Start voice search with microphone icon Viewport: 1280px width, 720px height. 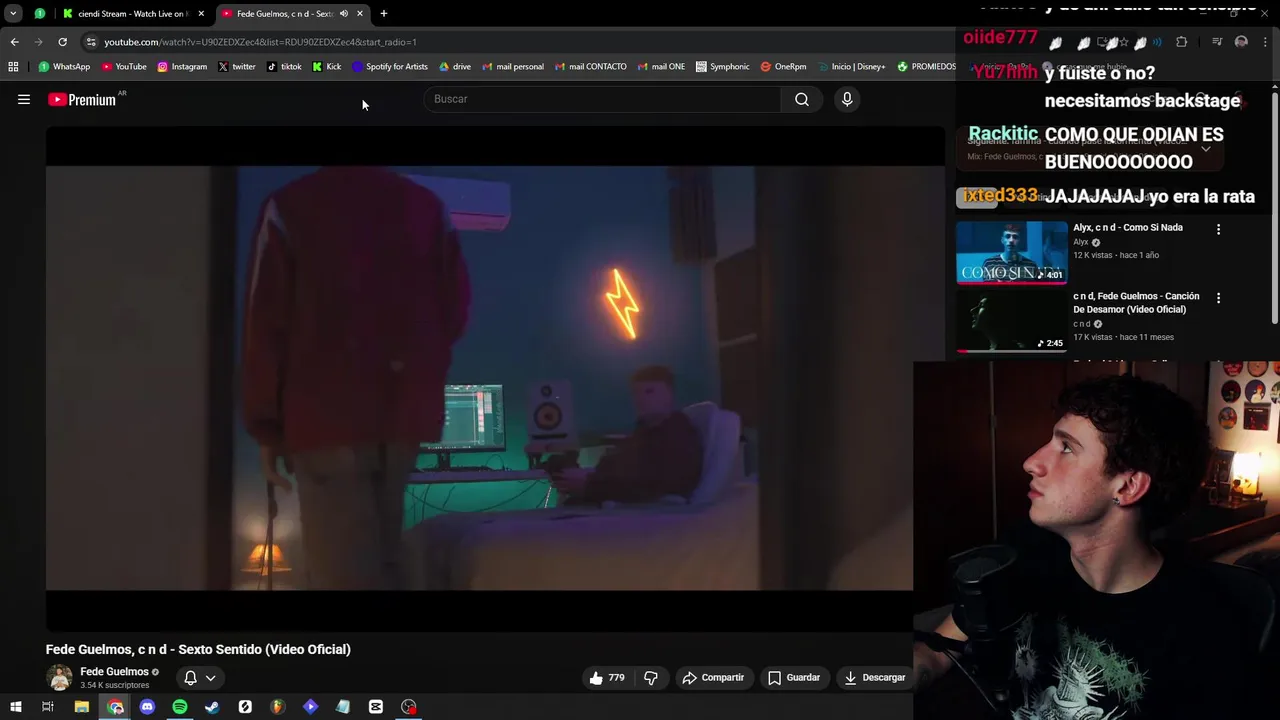coord(847,99)
